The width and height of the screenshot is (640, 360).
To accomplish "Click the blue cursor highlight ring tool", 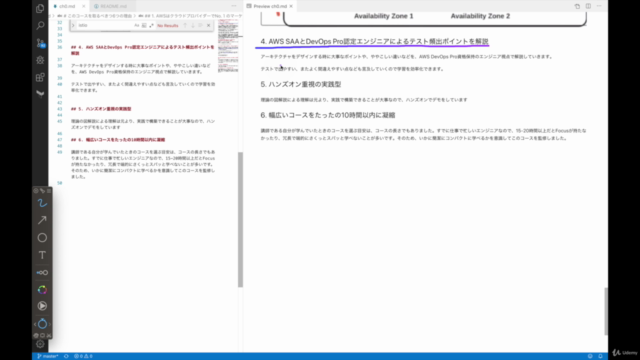I will 42,324.
